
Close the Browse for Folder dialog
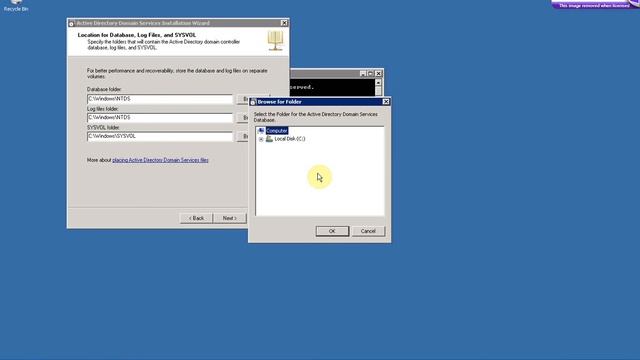(386, 102)
